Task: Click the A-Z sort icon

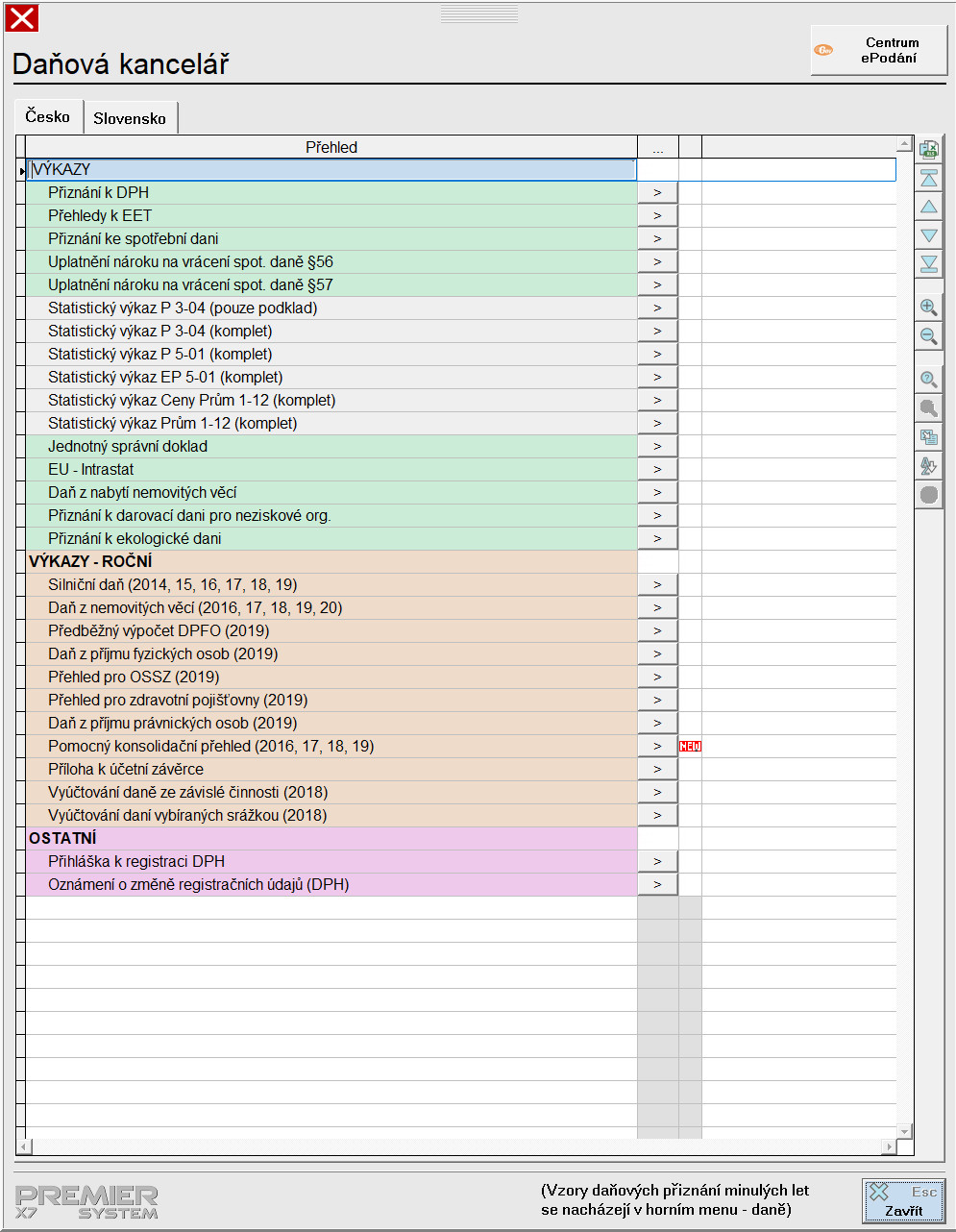Action: tap(928, 466)
